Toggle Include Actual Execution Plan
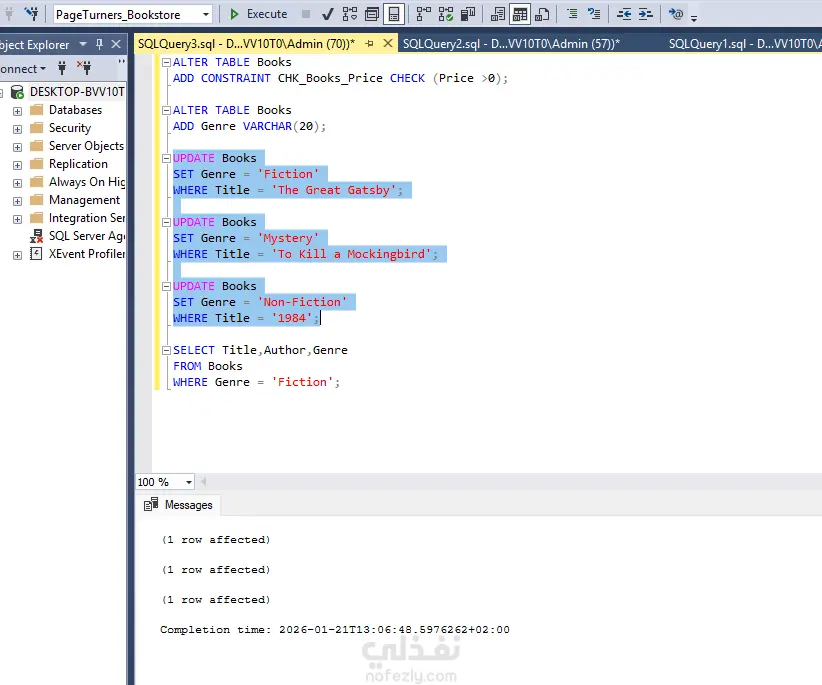Viewport: 822px width, 685px height. click(x=424, y=14)
